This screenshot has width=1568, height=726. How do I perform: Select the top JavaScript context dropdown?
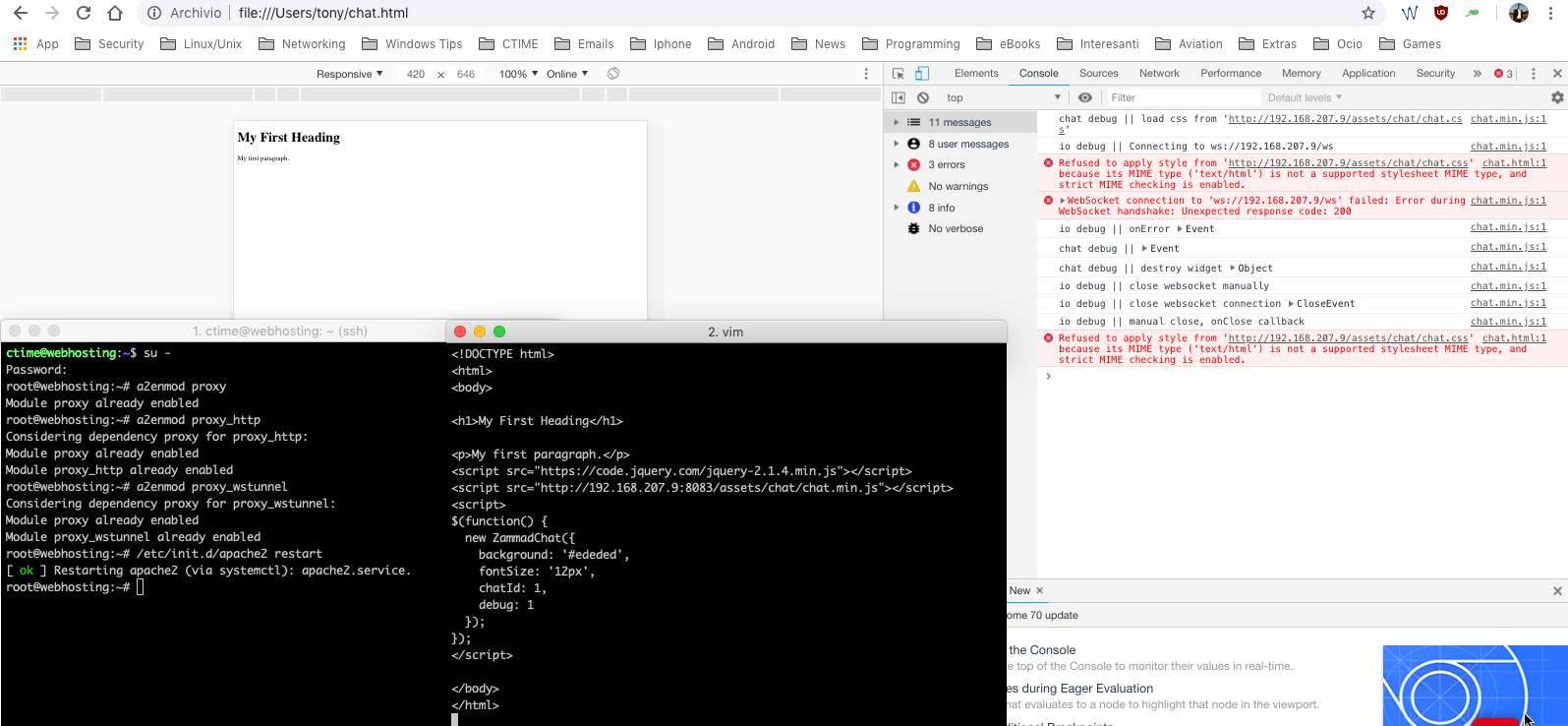tap(1004, 97)
